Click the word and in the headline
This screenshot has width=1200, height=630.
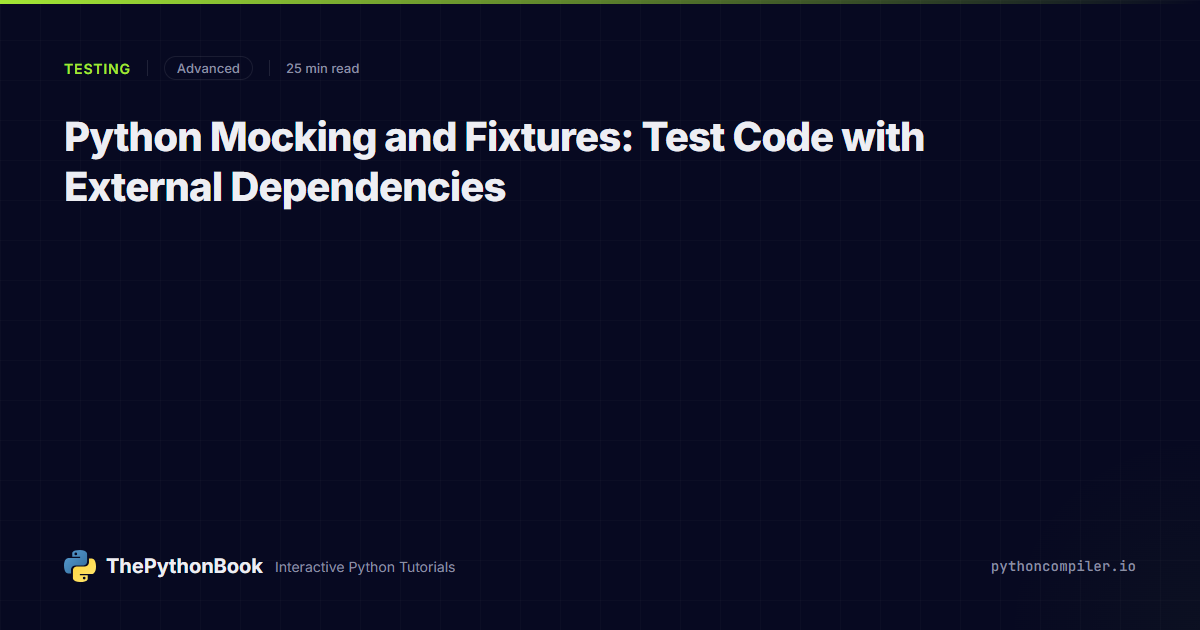[421, 138]
